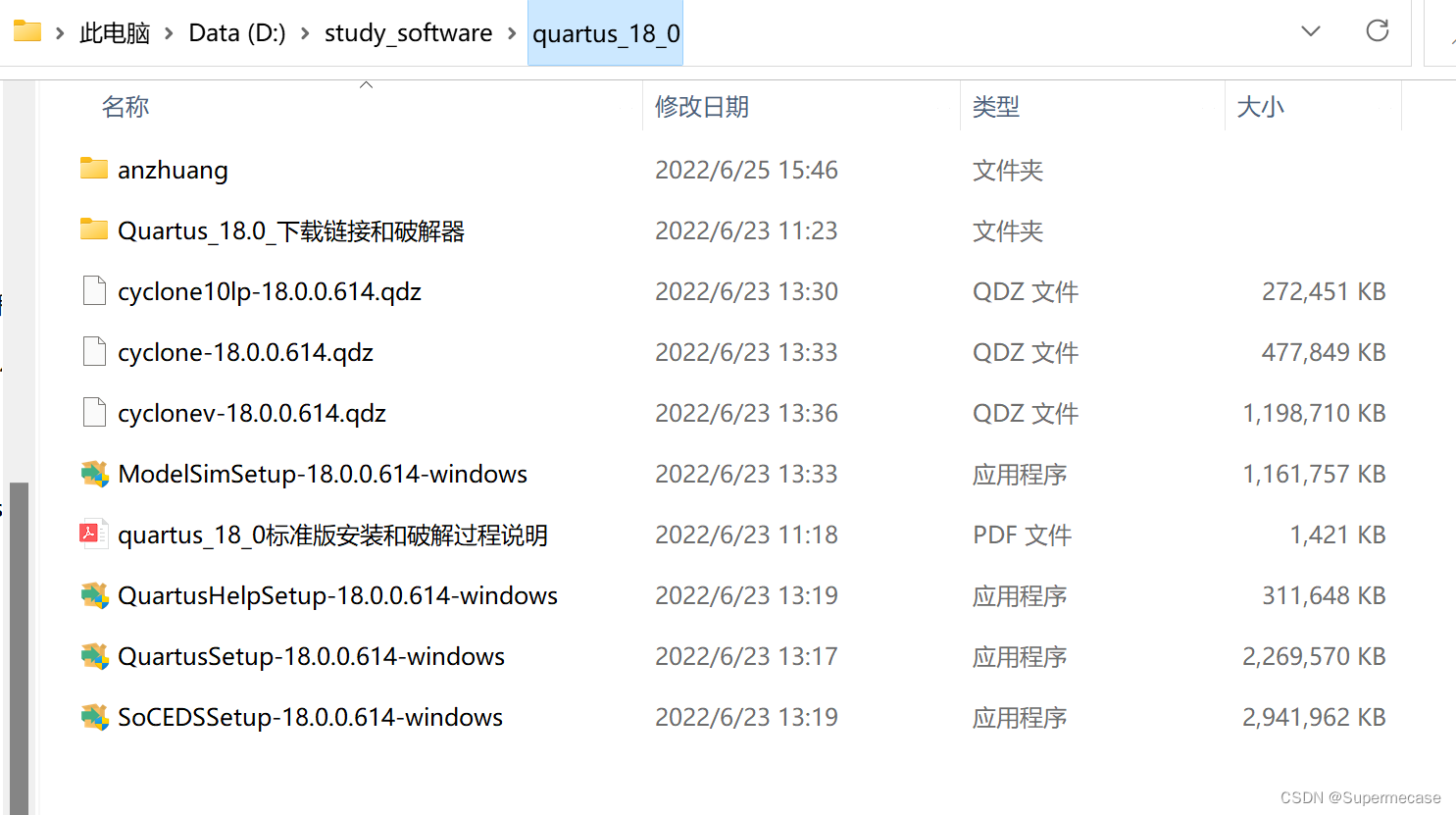Screen dimensions: 1456x815
Task: Toggle the sort direction arrow above 名称
Action: (367, 83)
